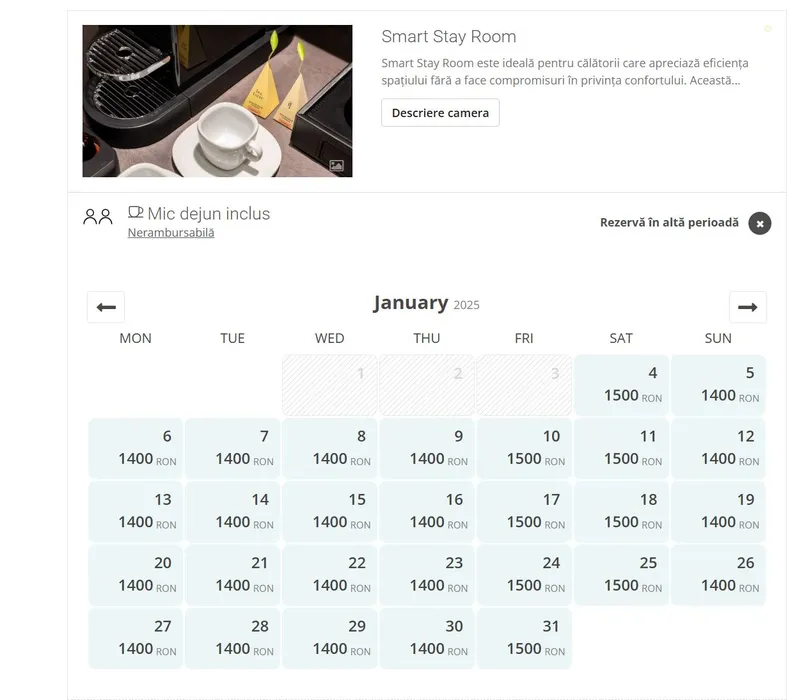This screenshot has height=700, width=790.
Task: Pick January 8 as the date
Action: point(330,448)
